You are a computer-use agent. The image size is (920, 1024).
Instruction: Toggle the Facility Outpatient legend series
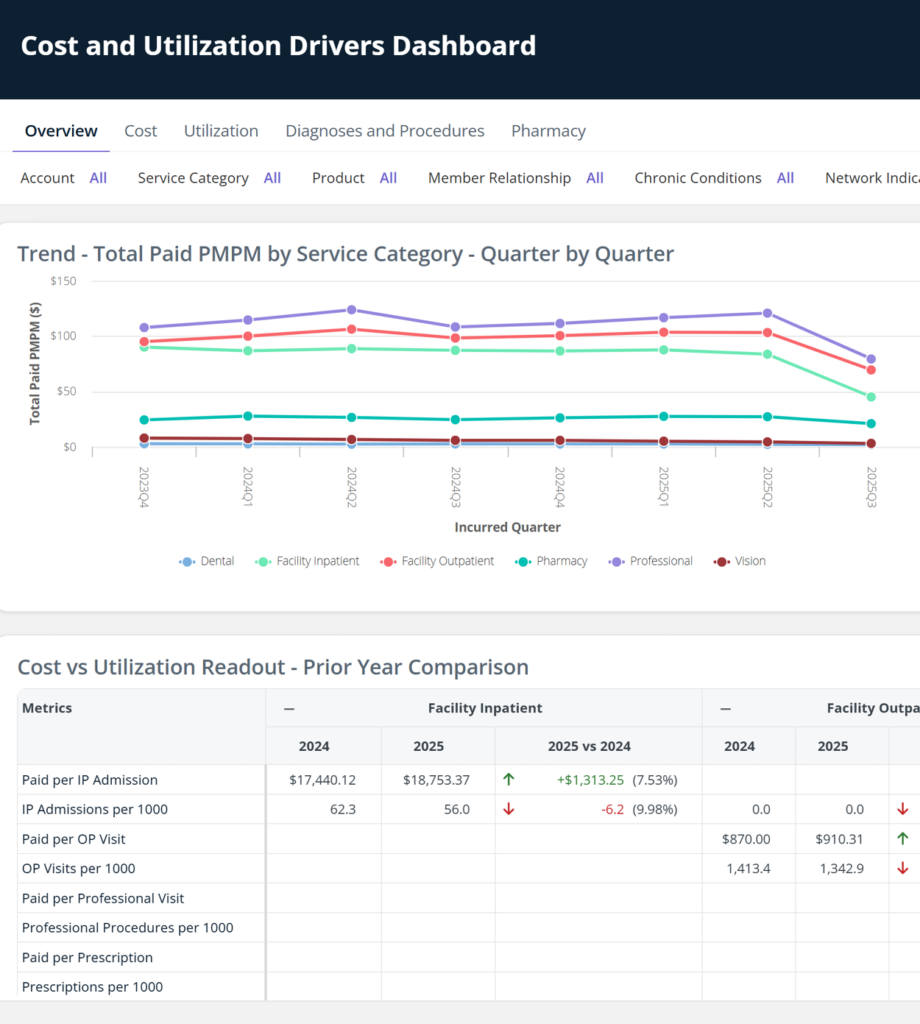(x=437, y=561)
